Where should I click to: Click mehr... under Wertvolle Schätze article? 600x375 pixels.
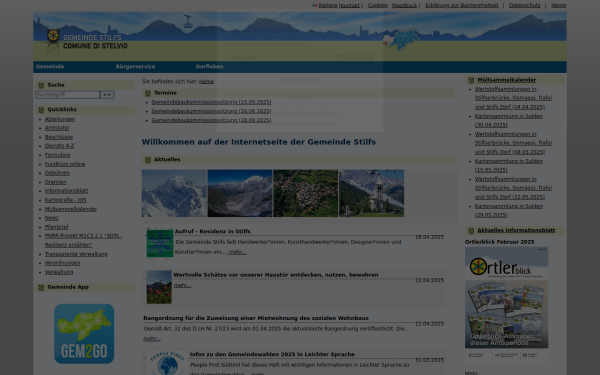click(x=183, y=285)
